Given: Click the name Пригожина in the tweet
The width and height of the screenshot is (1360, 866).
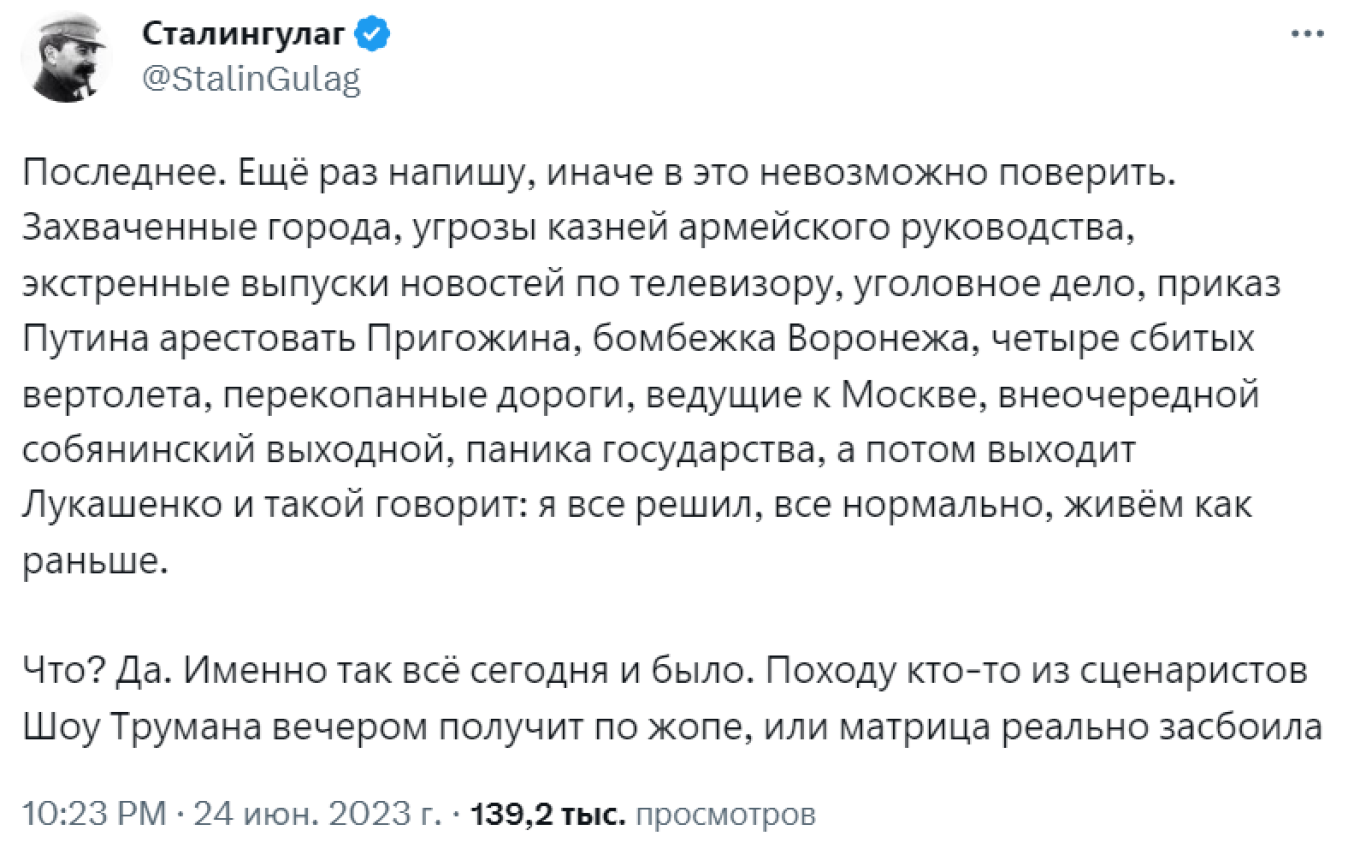Looking at the screenshot, I should click(x=469, y=340).
